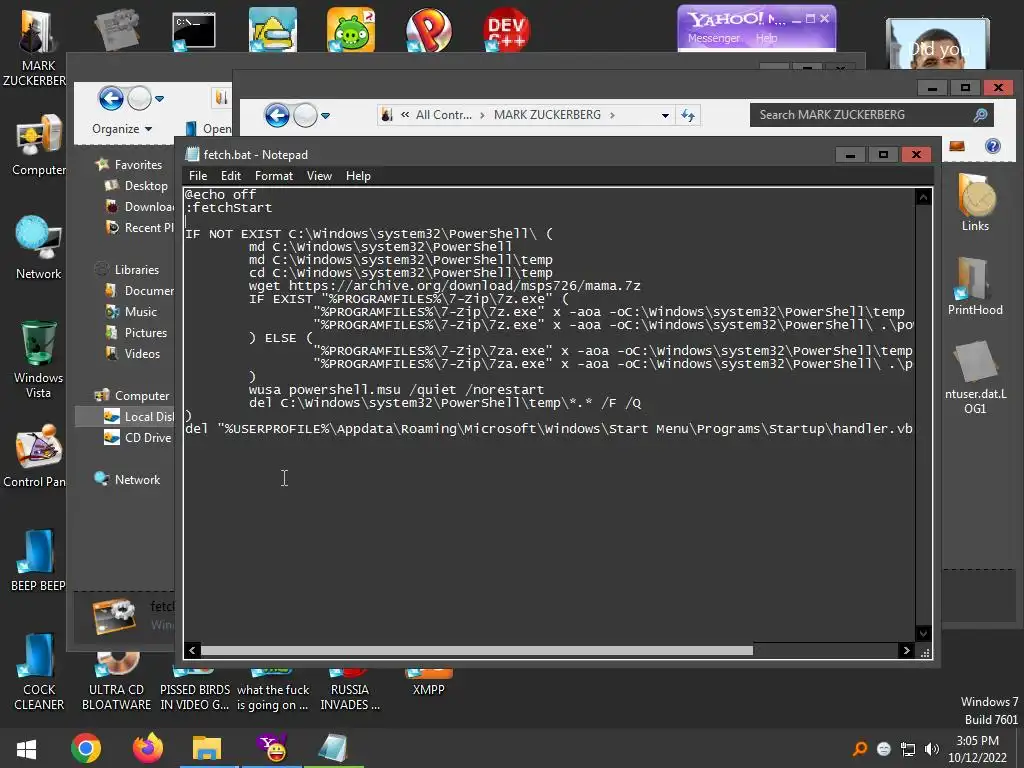Open the Notepad Edit menu
This screenshot has height=768, width=1024.
tap(231, 176)
